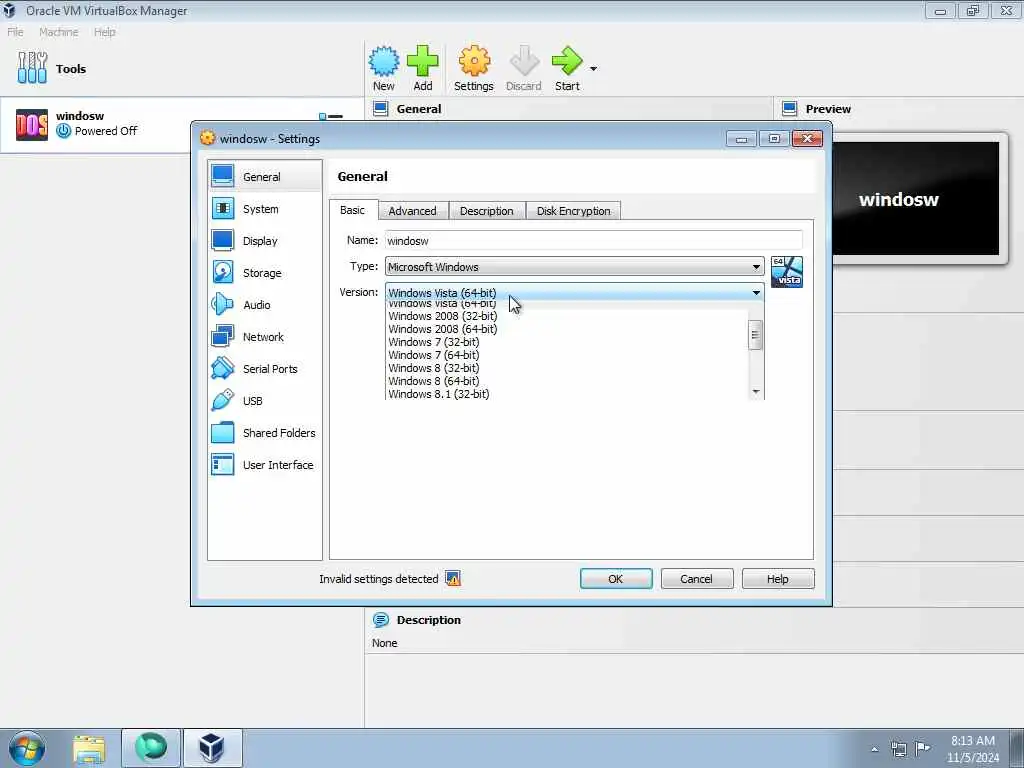Open the Type dropdown showing Microsoft Windows

coord(574,266)
